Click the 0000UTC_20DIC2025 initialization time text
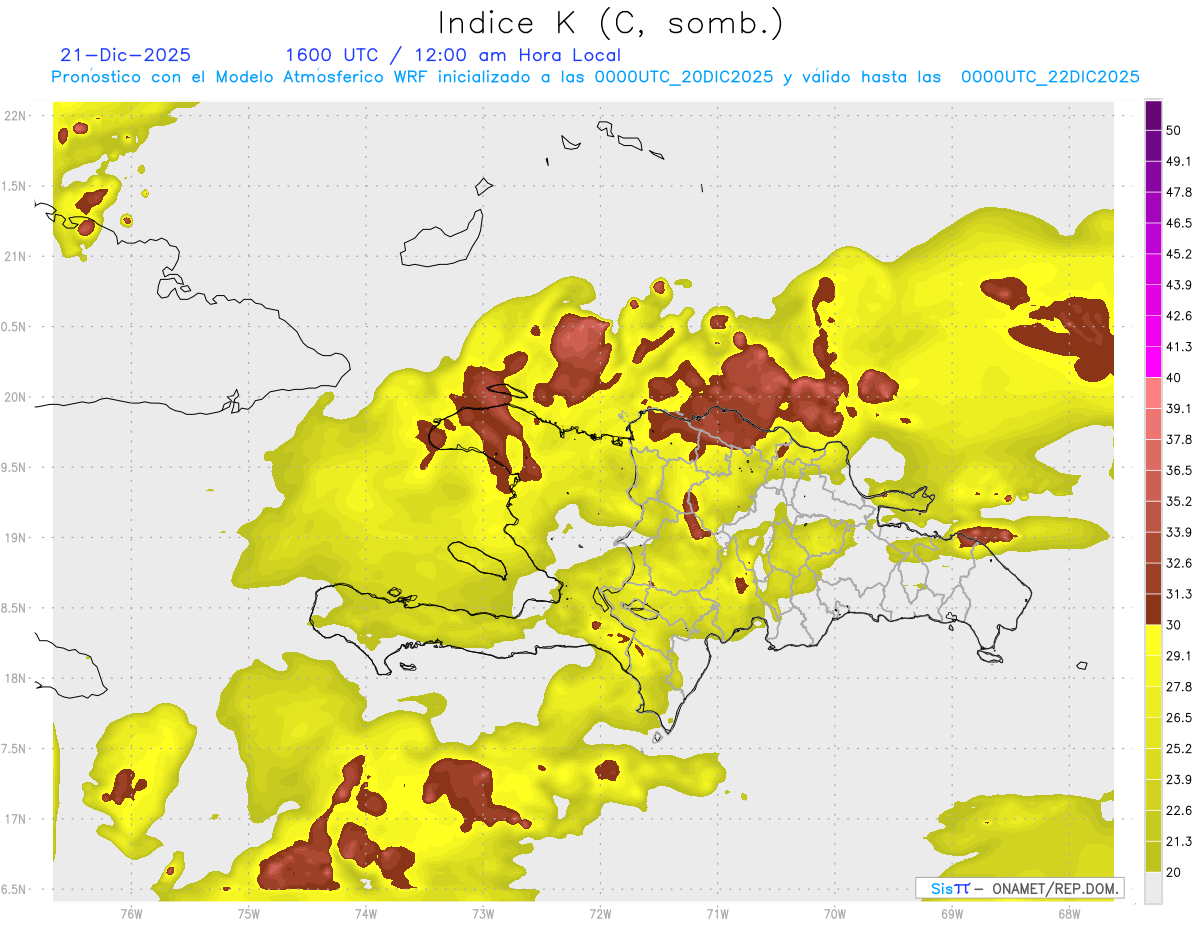1200x927 pixels. [x=684, y=77]
